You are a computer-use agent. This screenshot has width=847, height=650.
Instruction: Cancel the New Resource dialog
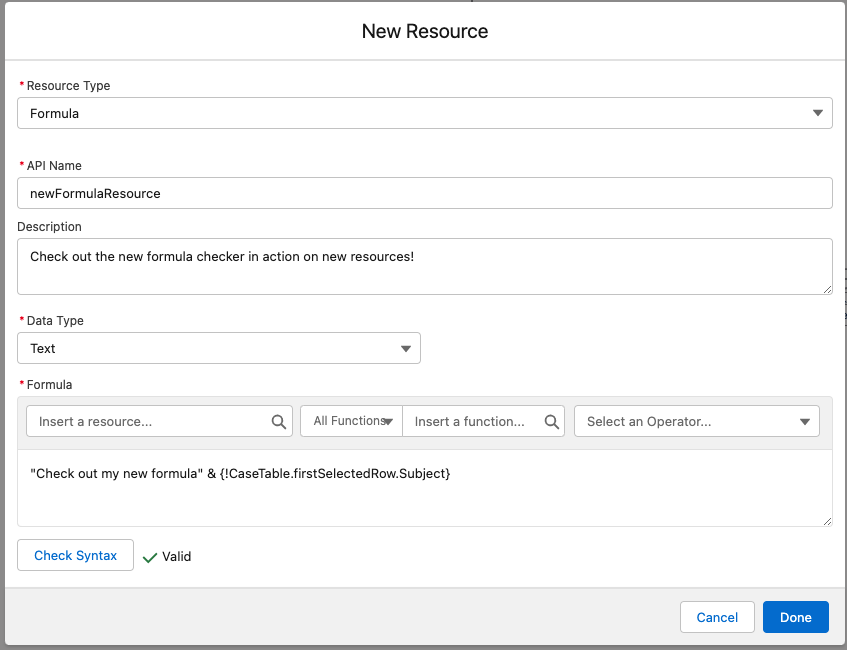point(717,617)
